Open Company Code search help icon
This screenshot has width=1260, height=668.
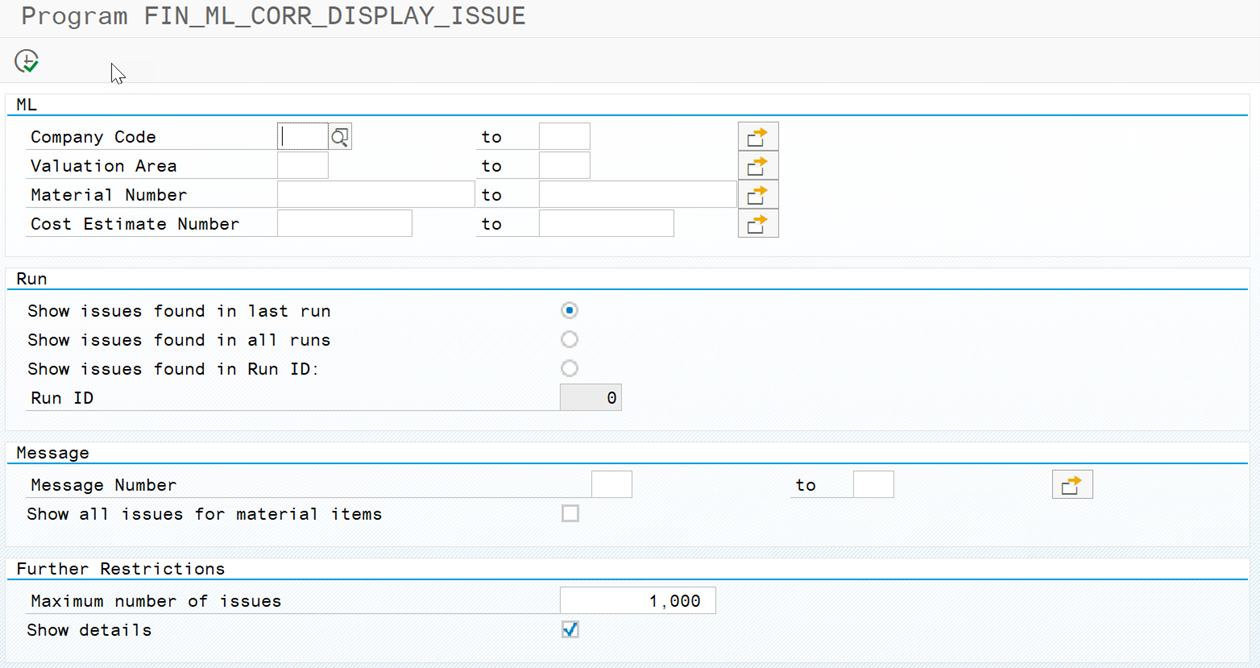(340, 137)
